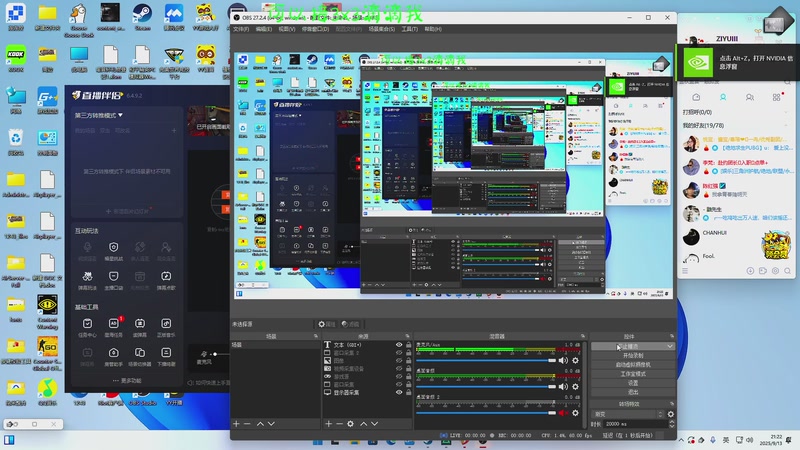Screen dimensions: 800x450
Task: Pop out 场景 dock panel icon
Action: pyautogui.click(x=316, y=336)
